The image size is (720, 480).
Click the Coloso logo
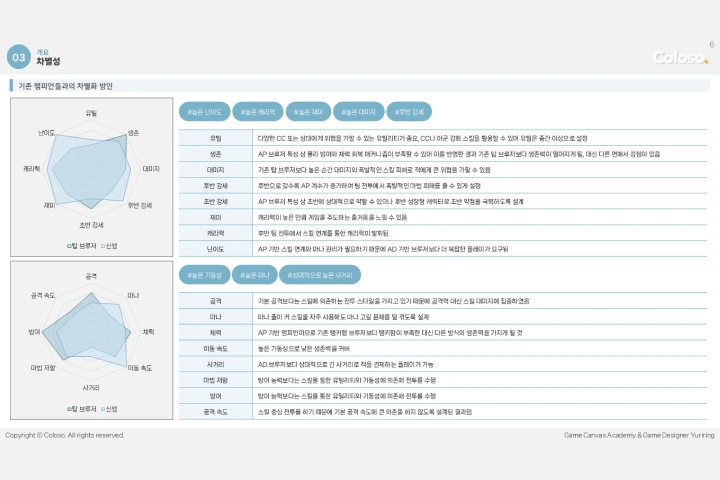coord(680,57)
